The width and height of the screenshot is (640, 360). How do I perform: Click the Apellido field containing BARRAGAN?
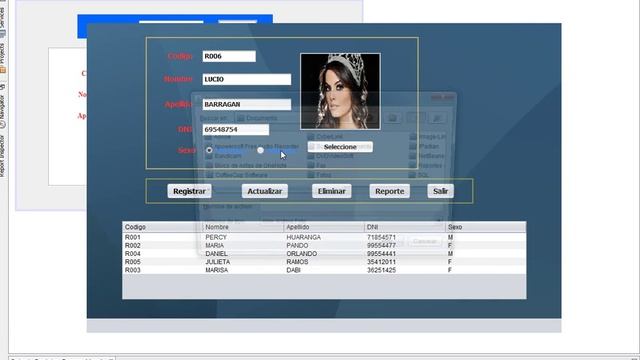tap(247, 104)
